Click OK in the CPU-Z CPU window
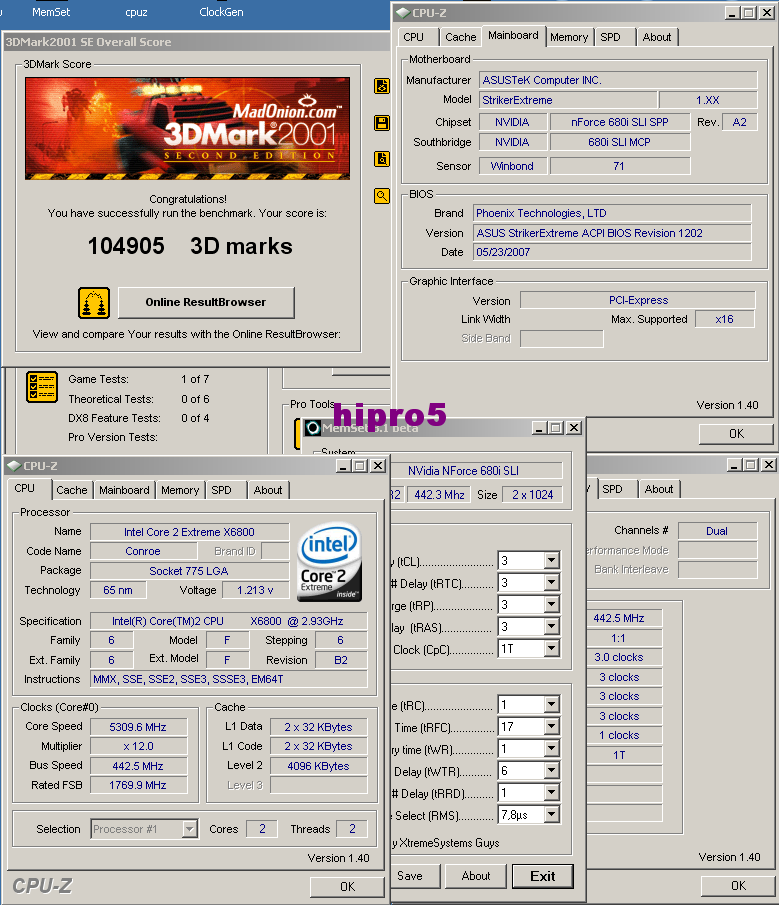The width and height of the screenshot is (779, 905). coord(347,887)
